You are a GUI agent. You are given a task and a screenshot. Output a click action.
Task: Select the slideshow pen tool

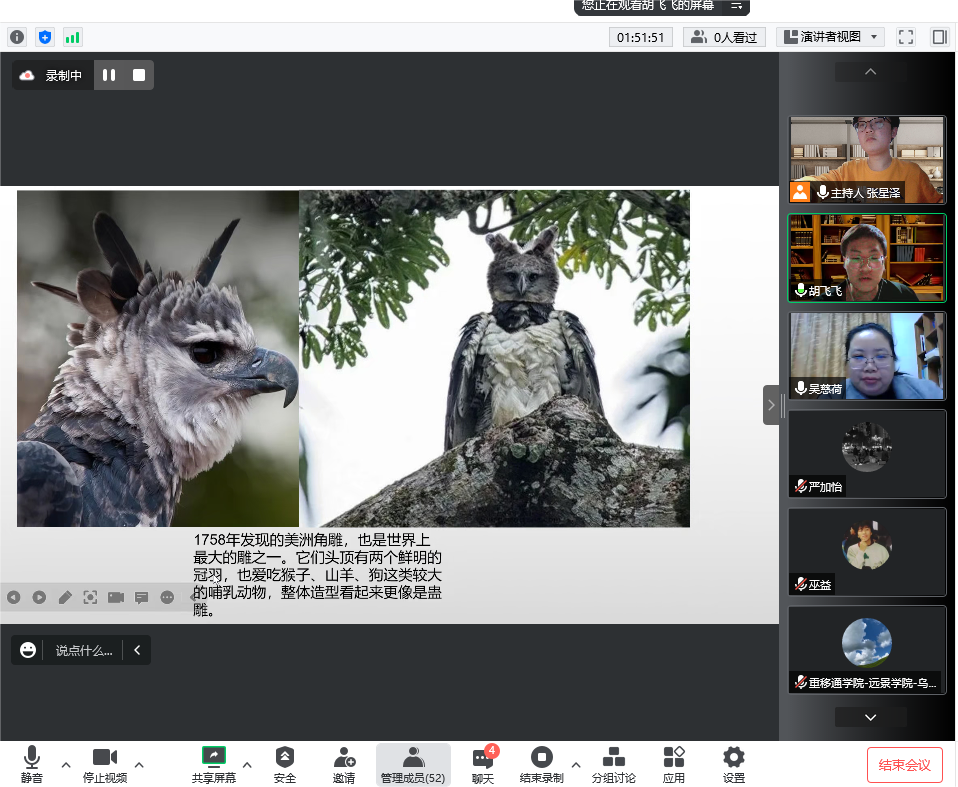click(65, 597)
